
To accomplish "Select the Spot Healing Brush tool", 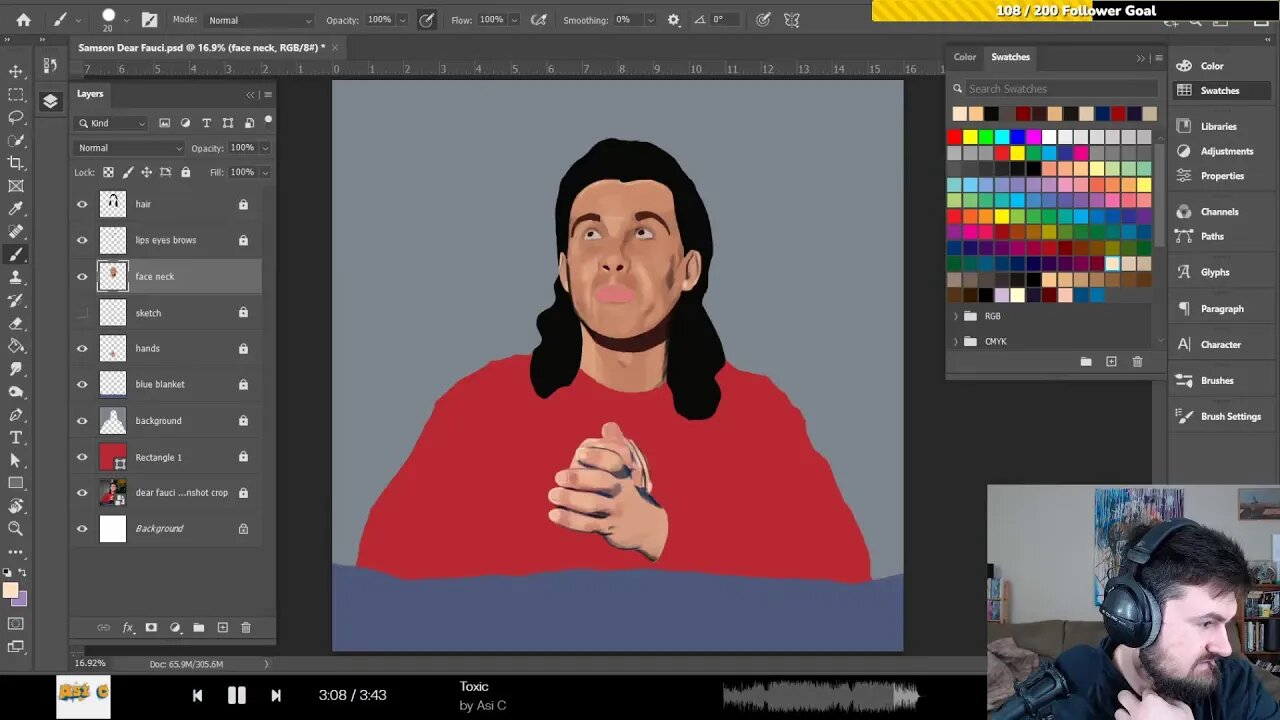I will click(x=16, y=232).
